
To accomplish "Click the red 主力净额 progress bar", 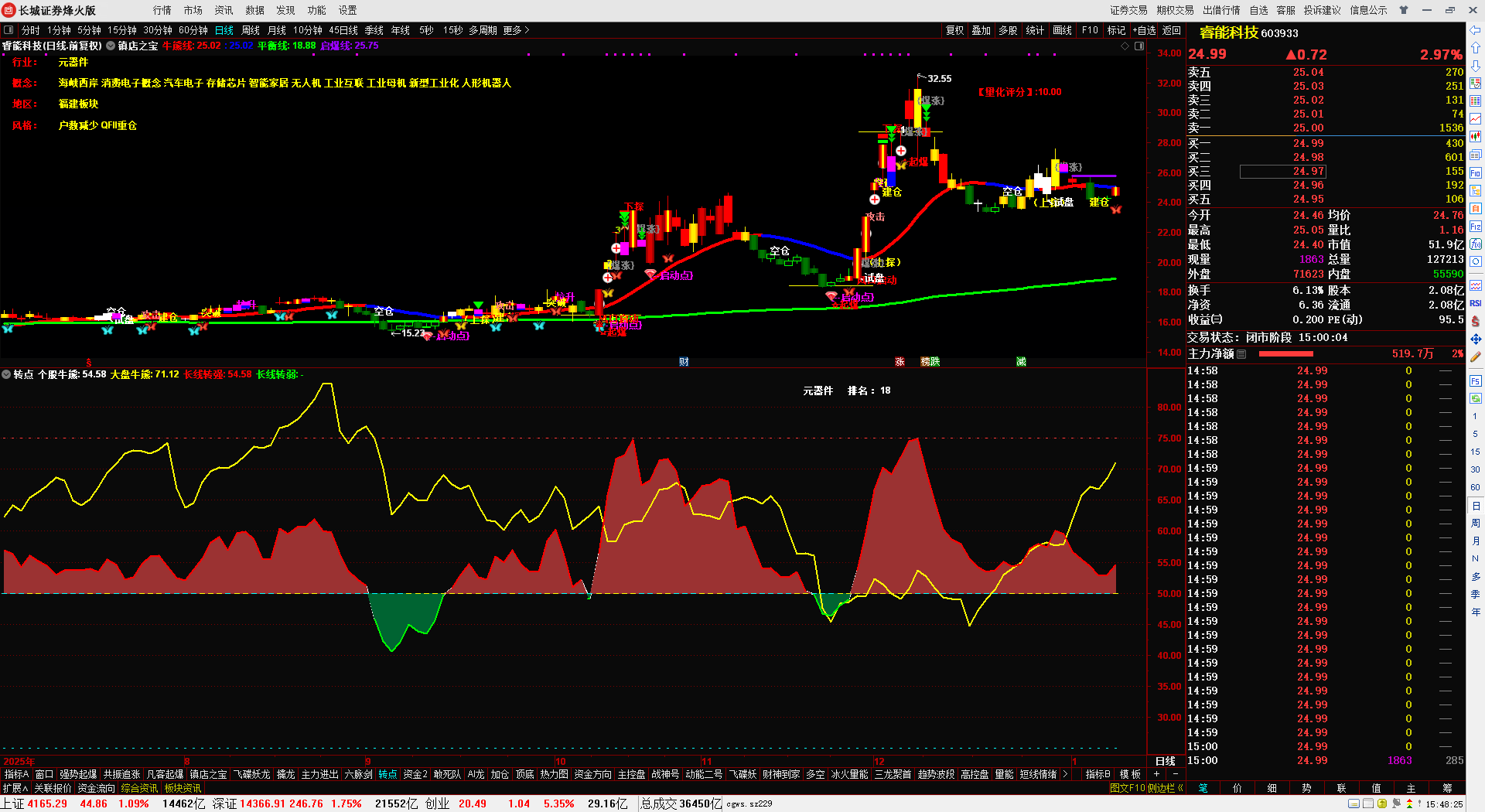I will [1286, 353].
